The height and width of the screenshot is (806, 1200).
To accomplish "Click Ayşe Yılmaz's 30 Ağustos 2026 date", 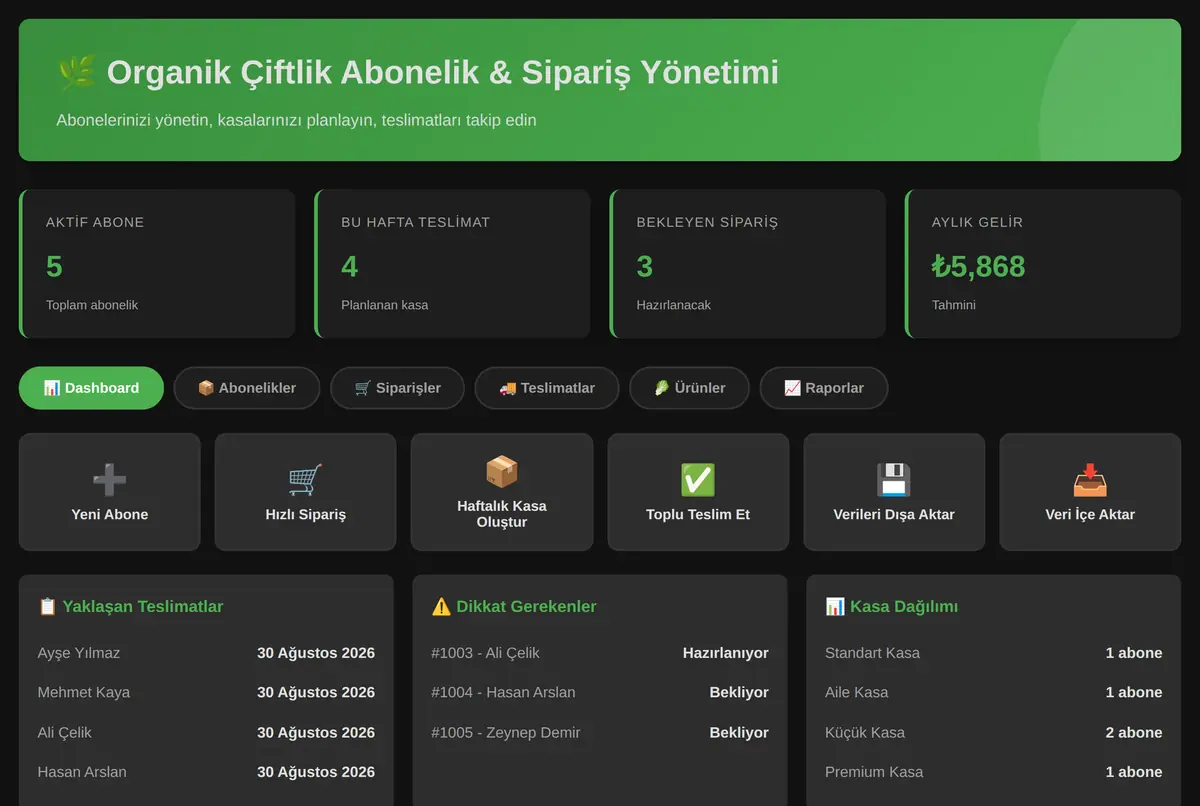I will tap(316, 653).
